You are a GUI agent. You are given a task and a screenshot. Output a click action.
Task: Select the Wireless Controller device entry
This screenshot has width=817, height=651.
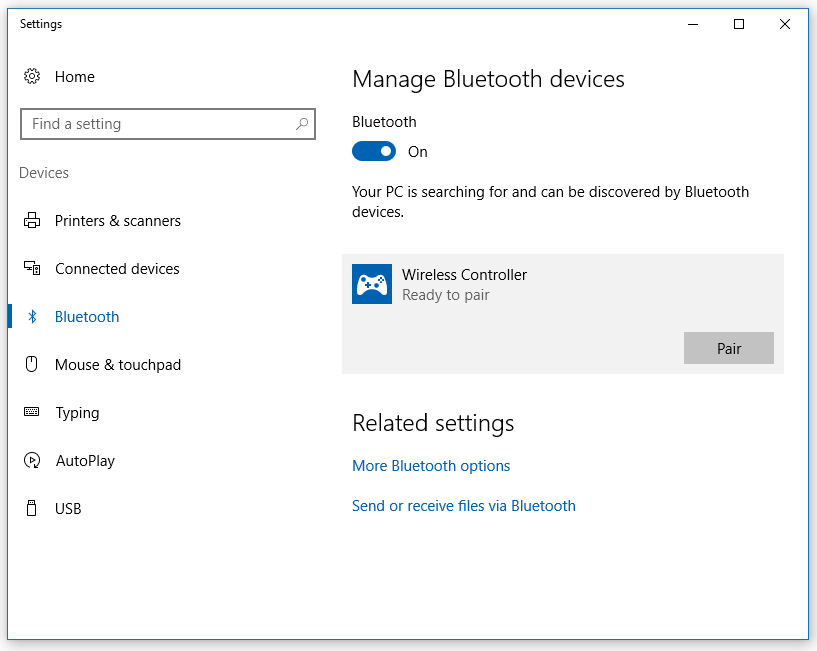tap(563, 314)
